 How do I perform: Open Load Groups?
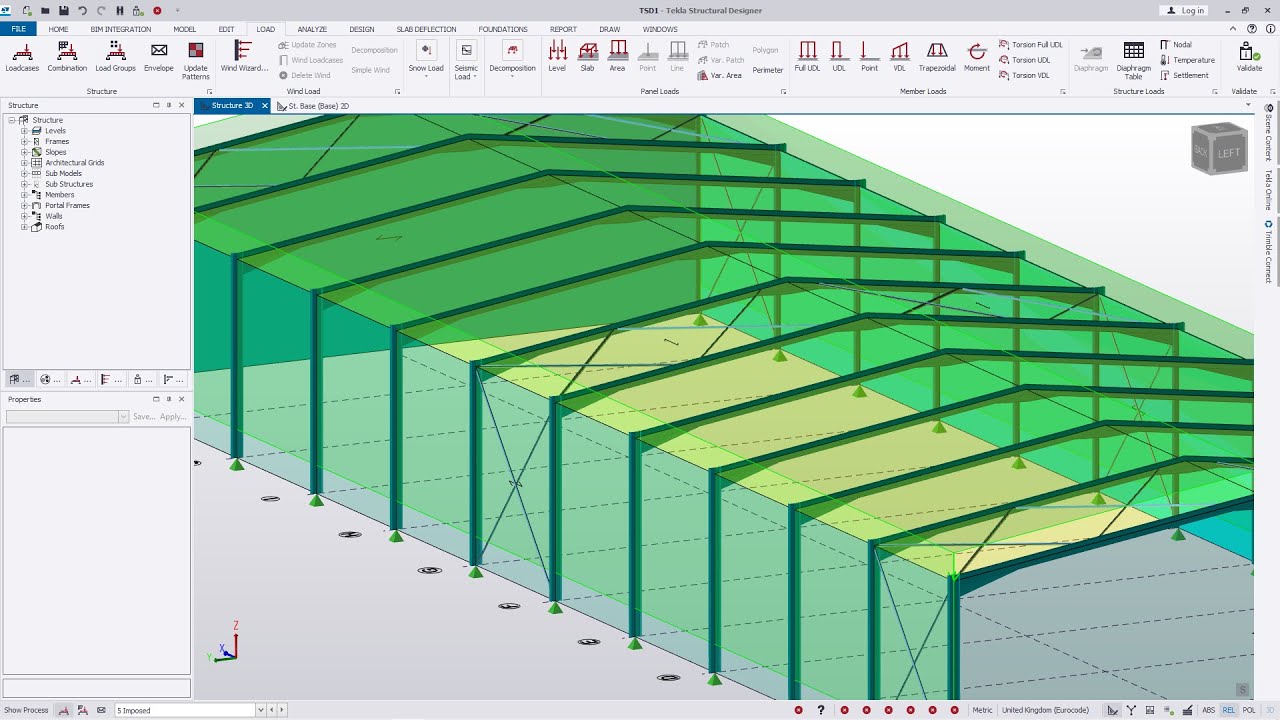[115, 57]
